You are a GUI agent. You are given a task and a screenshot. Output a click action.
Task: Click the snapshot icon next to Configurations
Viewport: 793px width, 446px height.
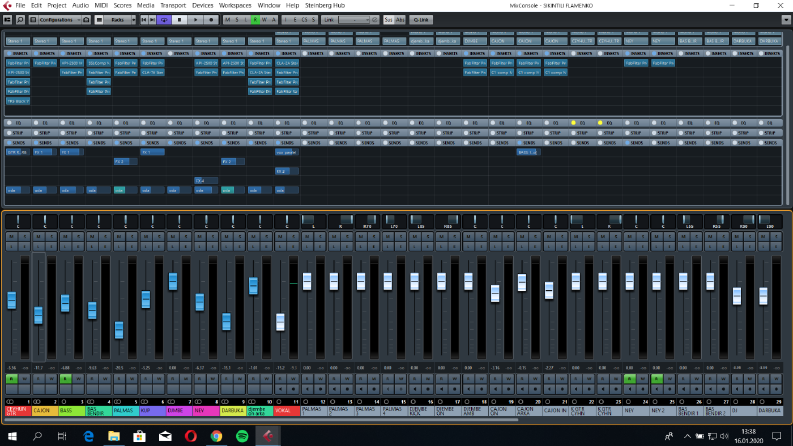coord(86,20)
